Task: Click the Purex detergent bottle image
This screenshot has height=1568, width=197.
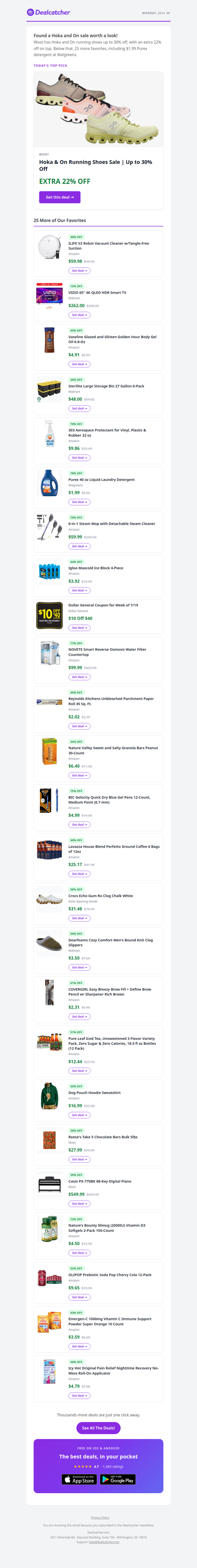Action: pyautogui.click(x=49, y=482)
